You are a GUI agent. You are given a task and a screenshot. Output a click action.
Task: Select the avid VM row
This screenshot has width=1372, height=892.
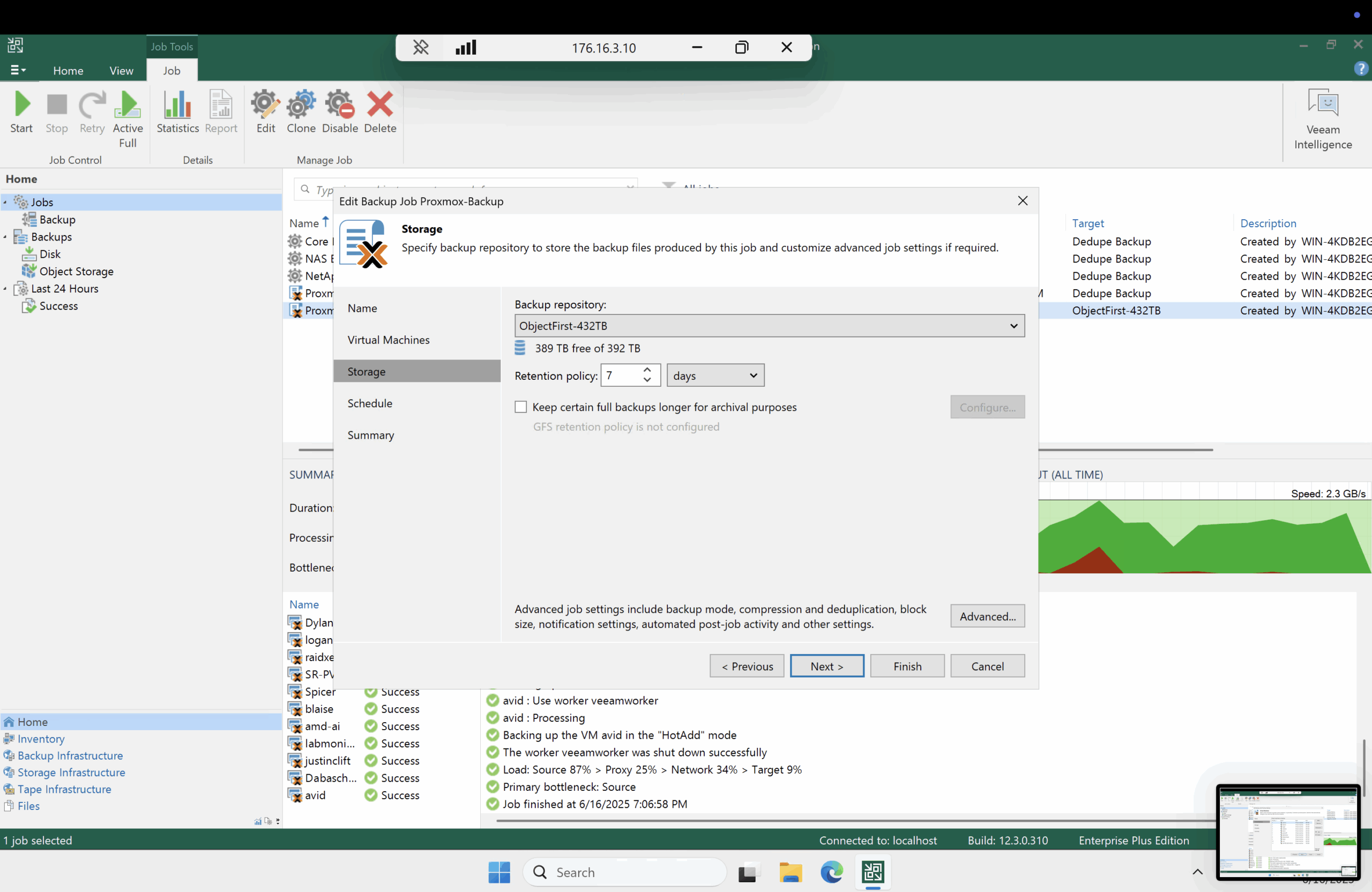tap(383, 795)
